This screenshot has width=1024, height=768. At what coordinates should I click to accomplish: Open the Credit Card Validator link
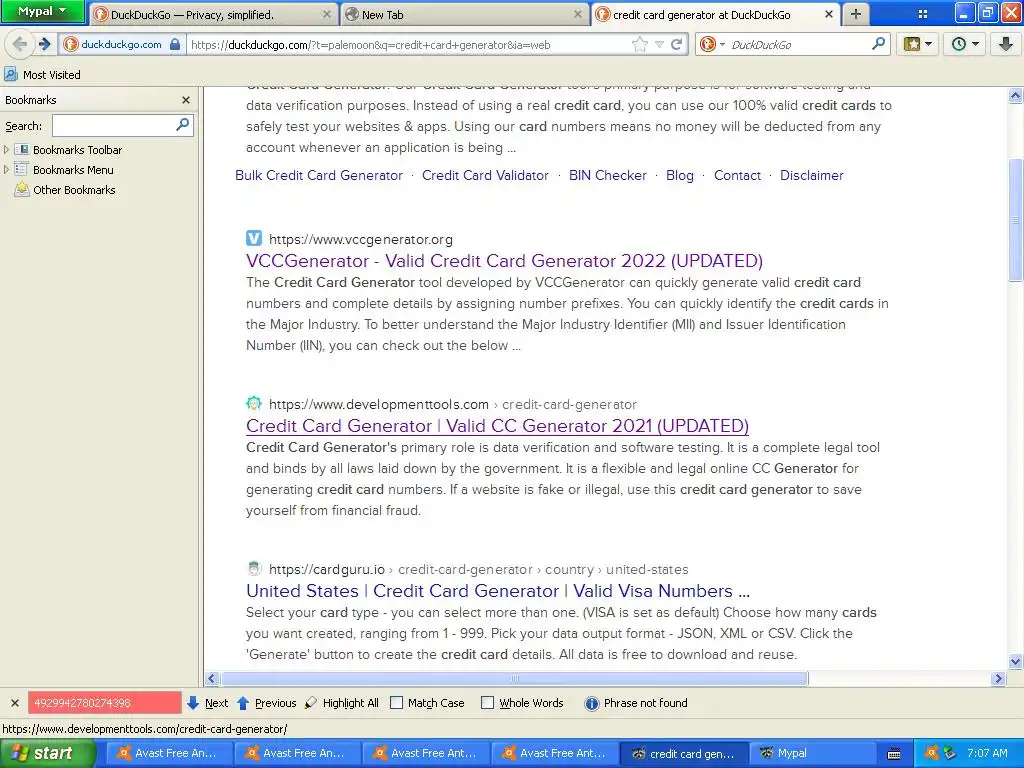point(485,175)
